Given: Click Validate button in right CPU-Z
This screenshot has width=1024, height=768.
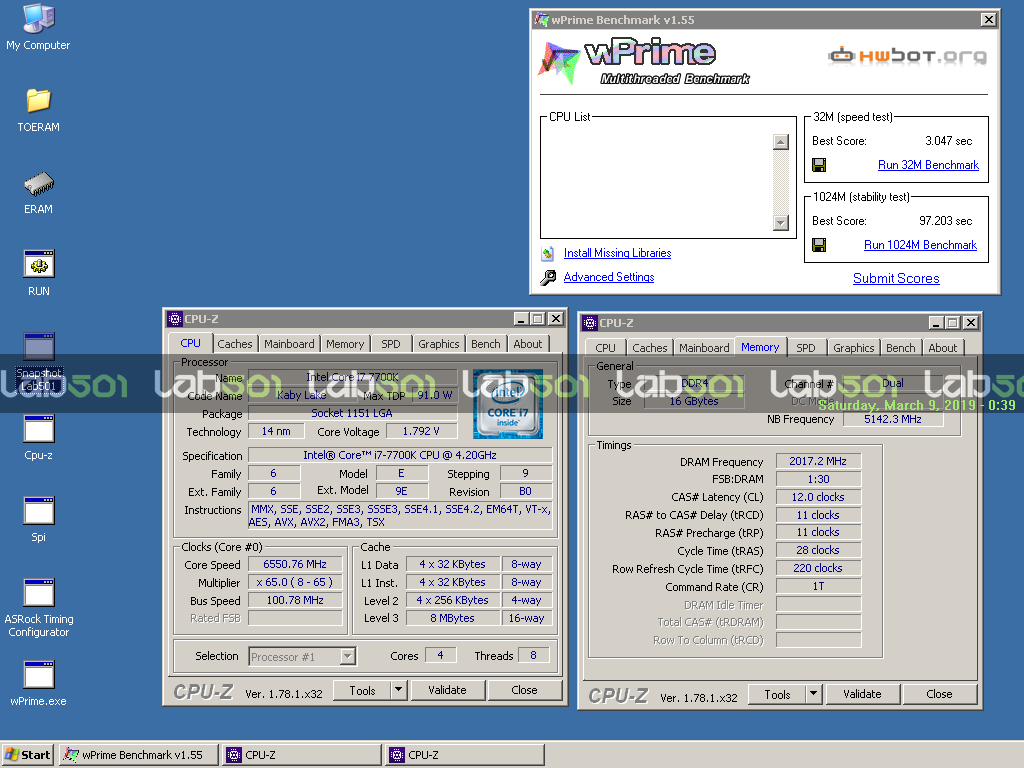Looking at the screenshot, I should coord(862,694).
